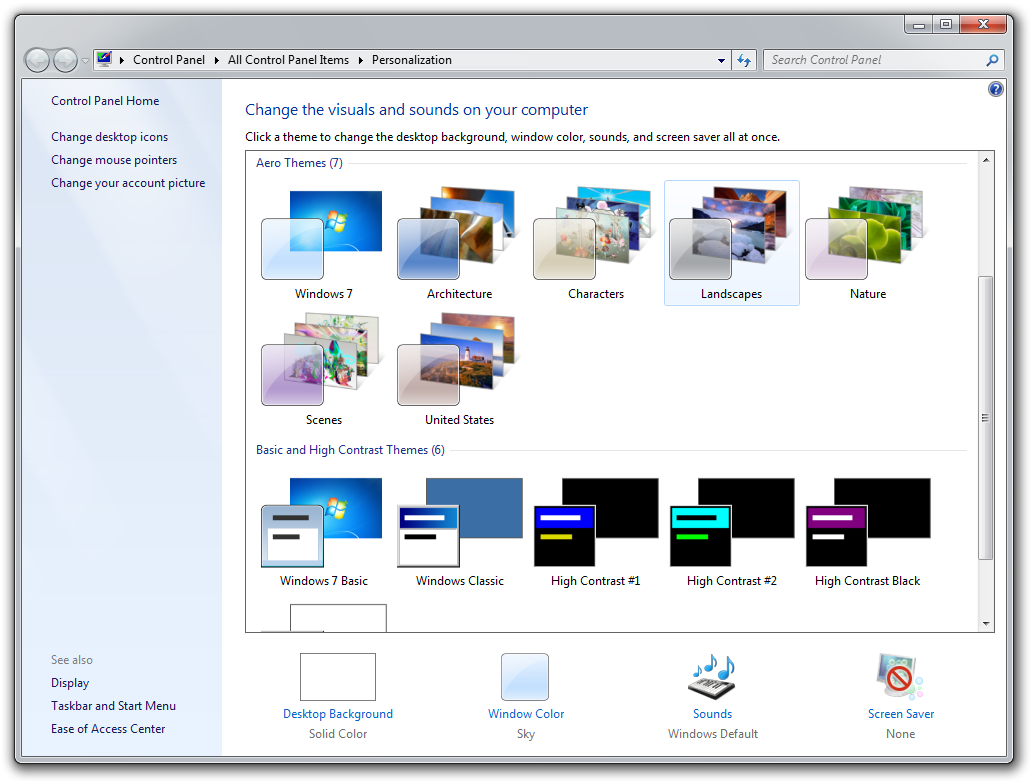Click the blue Help question mark icon
This screenshot has height=782, width=1032.
point(996,88)
